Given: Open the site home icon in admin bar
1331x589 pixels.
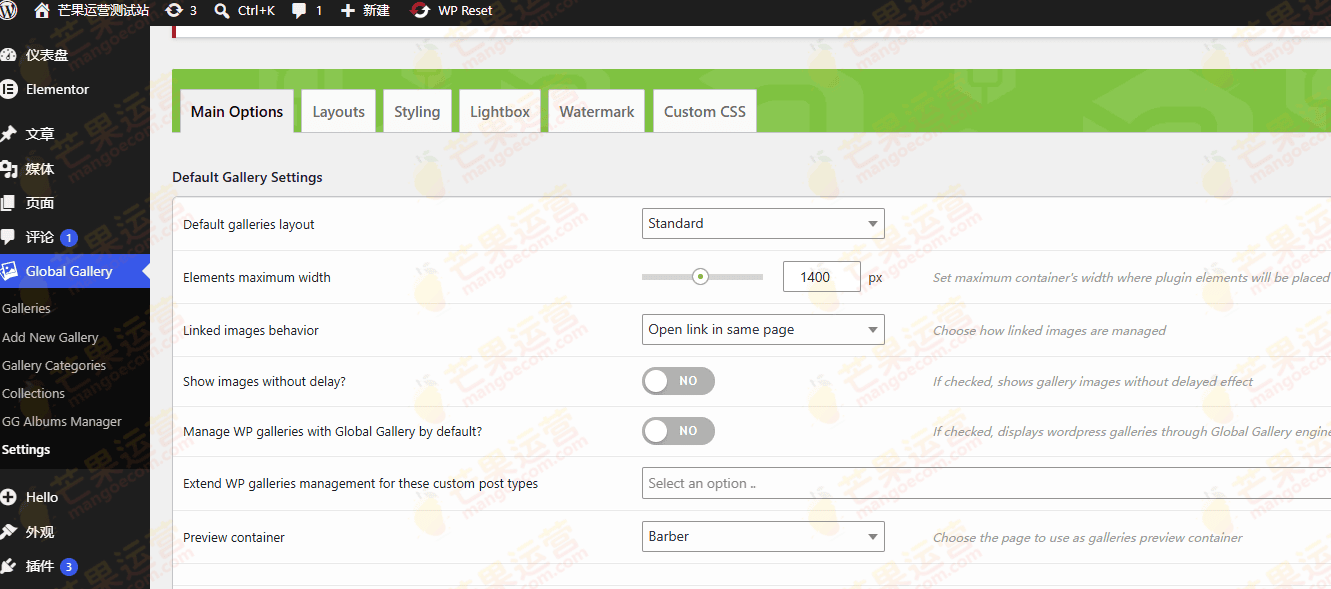Looking at the screenshot, I should [41, 11].
